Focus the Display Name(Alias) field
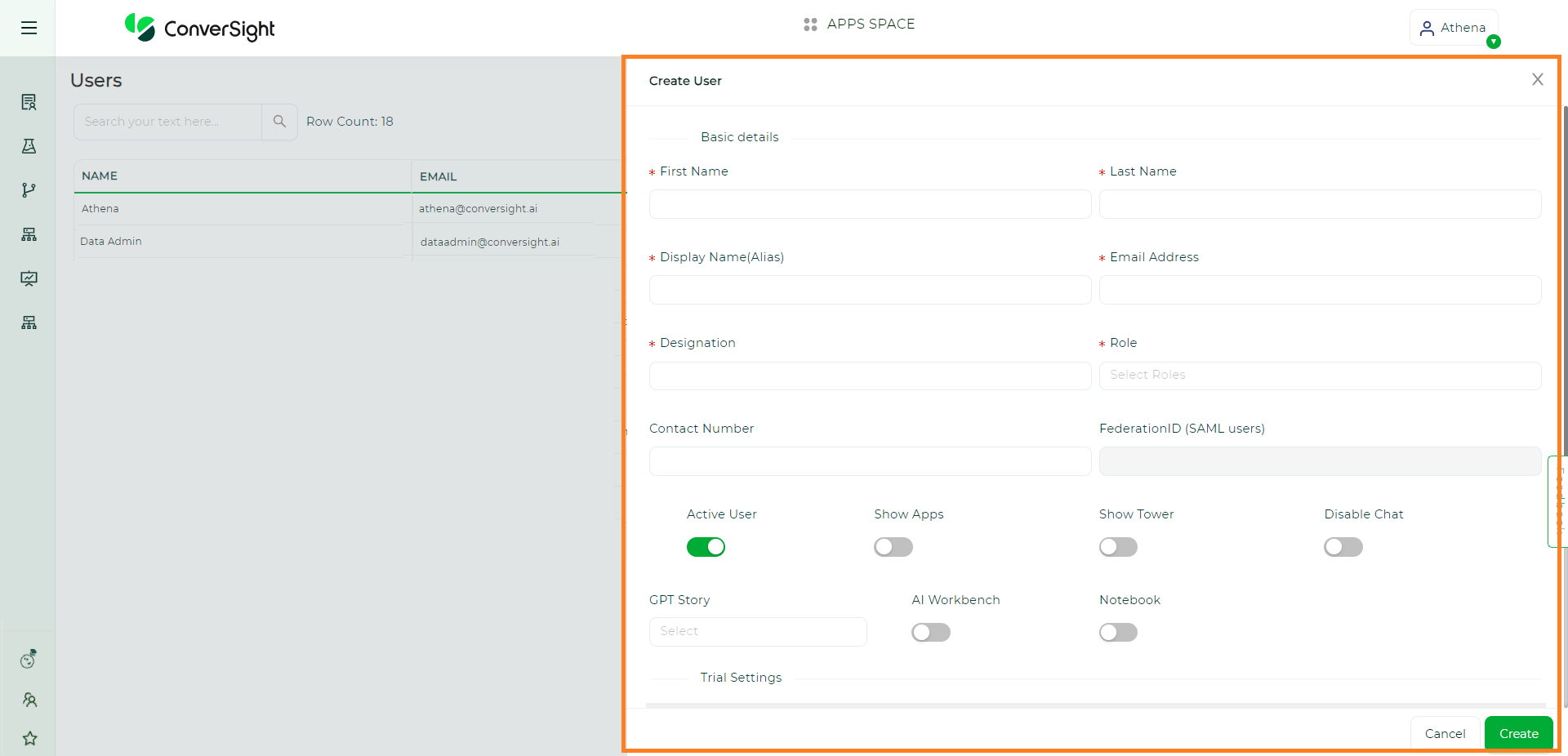 (x=870, y=290)
